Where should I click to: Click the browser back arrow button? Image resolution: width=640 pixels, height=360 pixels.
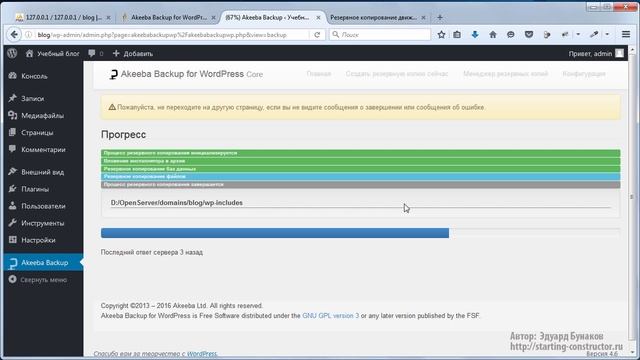pos(14,35)
